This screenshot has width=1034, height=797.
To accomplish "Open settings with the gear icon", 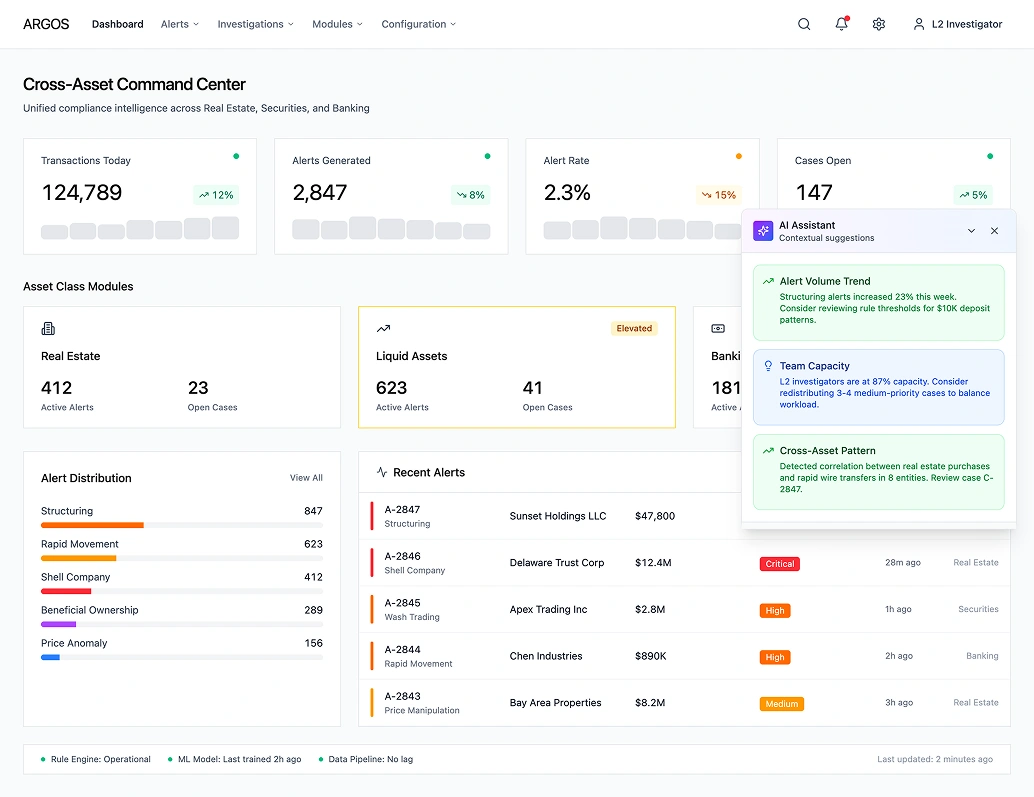I will pyautogui.click(x=878, y=23).
